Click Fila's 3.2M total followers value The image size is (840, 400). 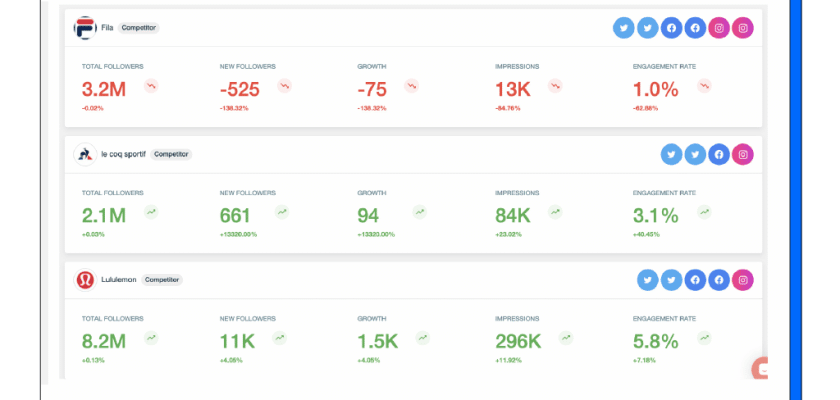point(103,89)
